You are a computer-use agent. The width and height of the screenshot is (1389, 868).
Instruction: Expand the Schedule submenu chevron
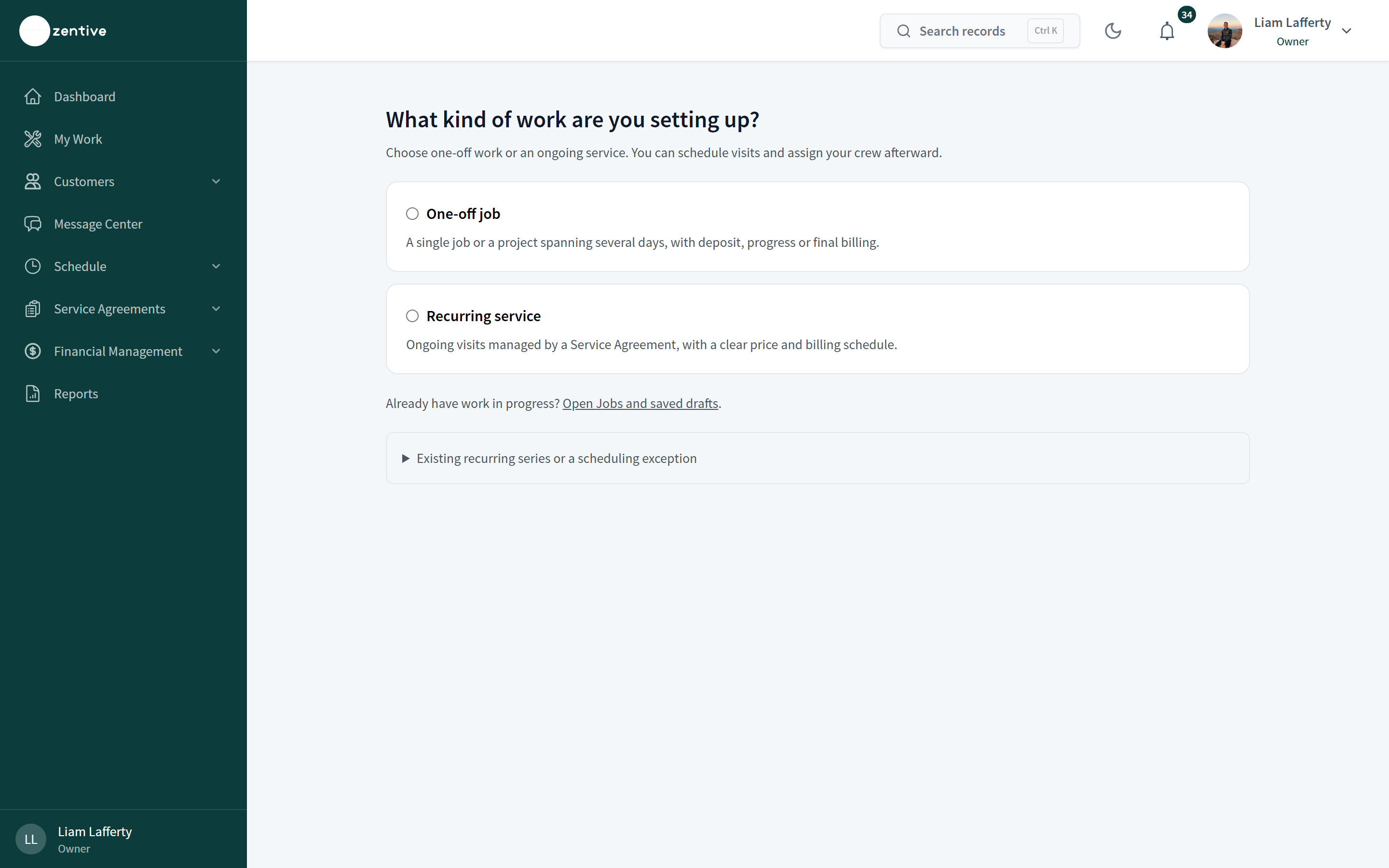coord(217,266)
